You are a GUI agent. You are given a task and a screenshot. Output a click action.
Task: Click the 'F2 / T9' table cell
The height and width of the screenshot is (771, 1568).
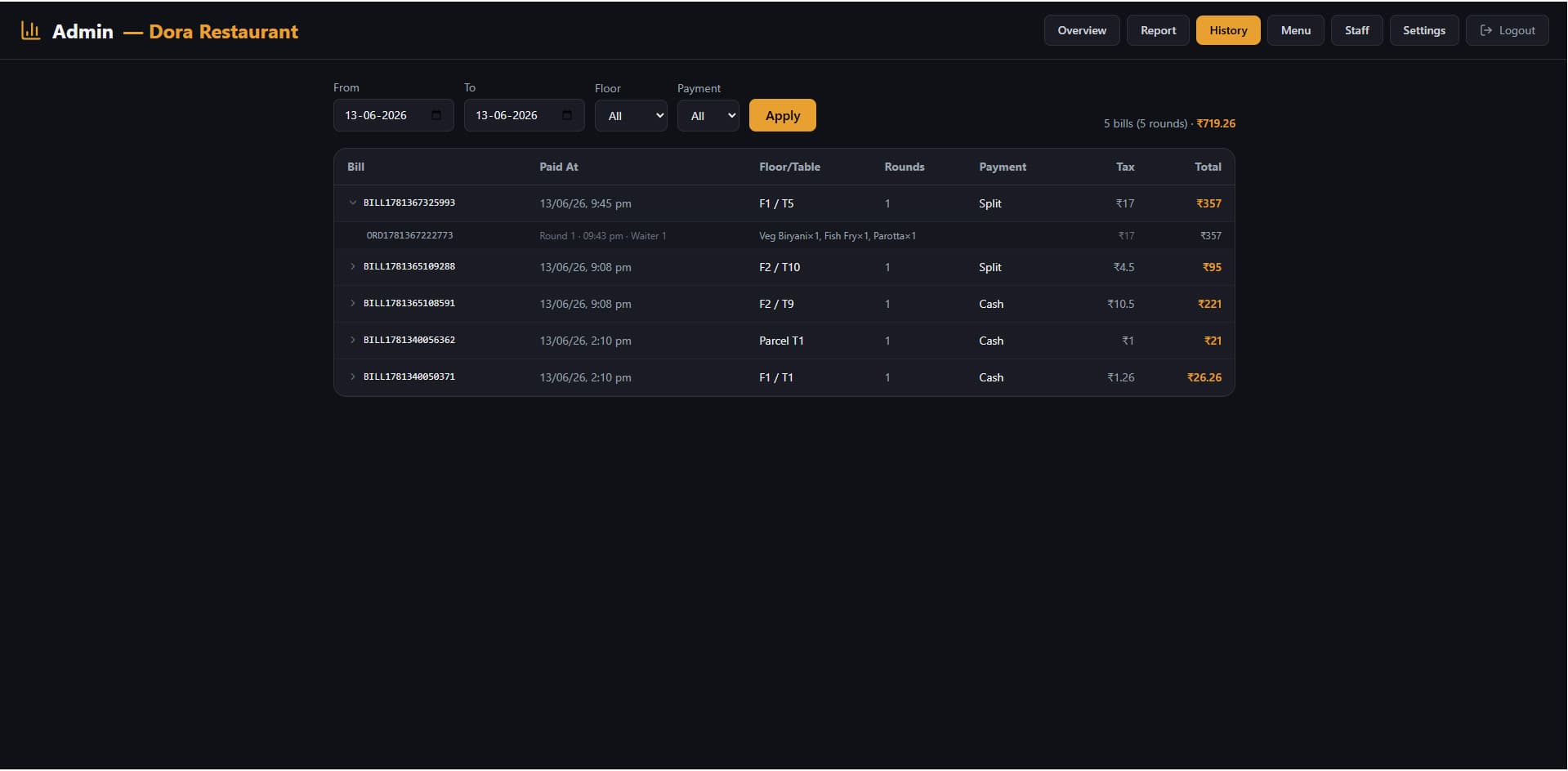click(776, 304)
